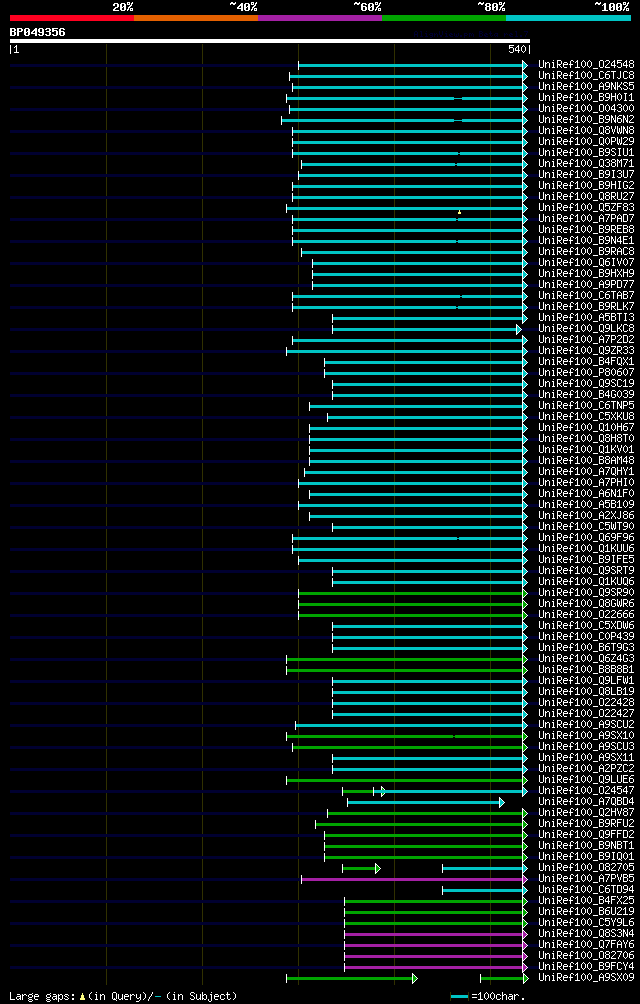
Task: Select the UniRef100_A7PVB5 label
Action: (586, 878)
